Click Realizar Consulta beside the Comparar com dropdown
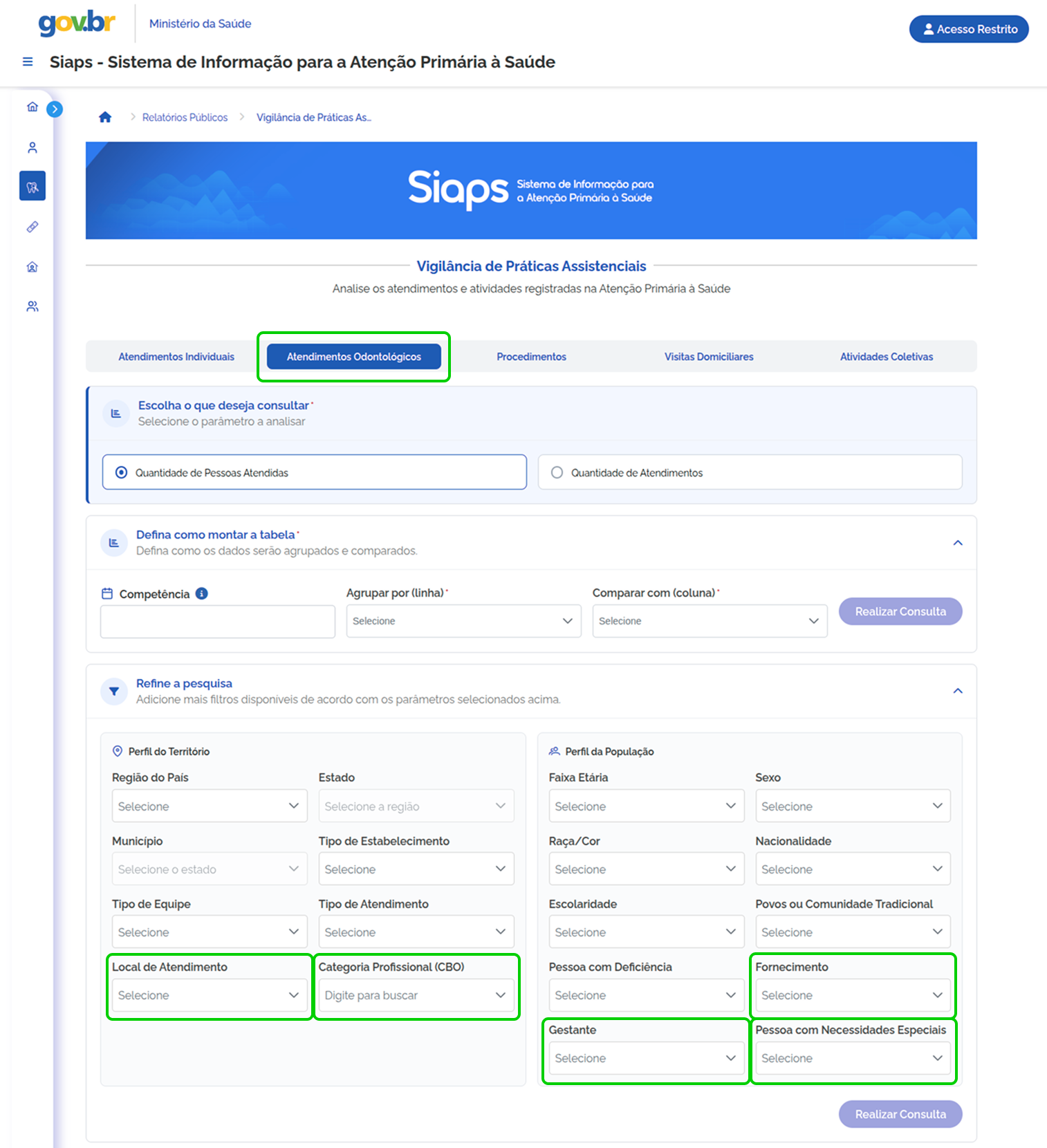 [x=900, y=611]
